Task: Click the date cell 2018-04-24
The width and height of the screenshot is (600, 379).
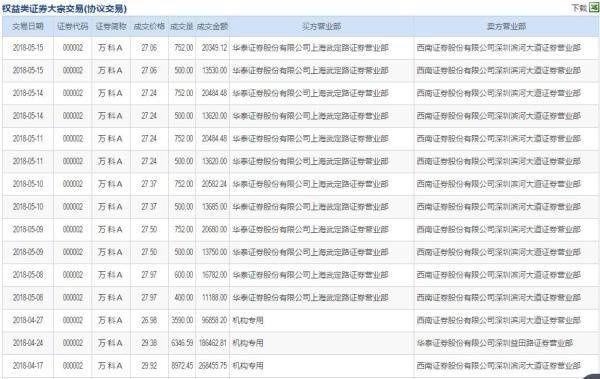Action: (28, 343)
